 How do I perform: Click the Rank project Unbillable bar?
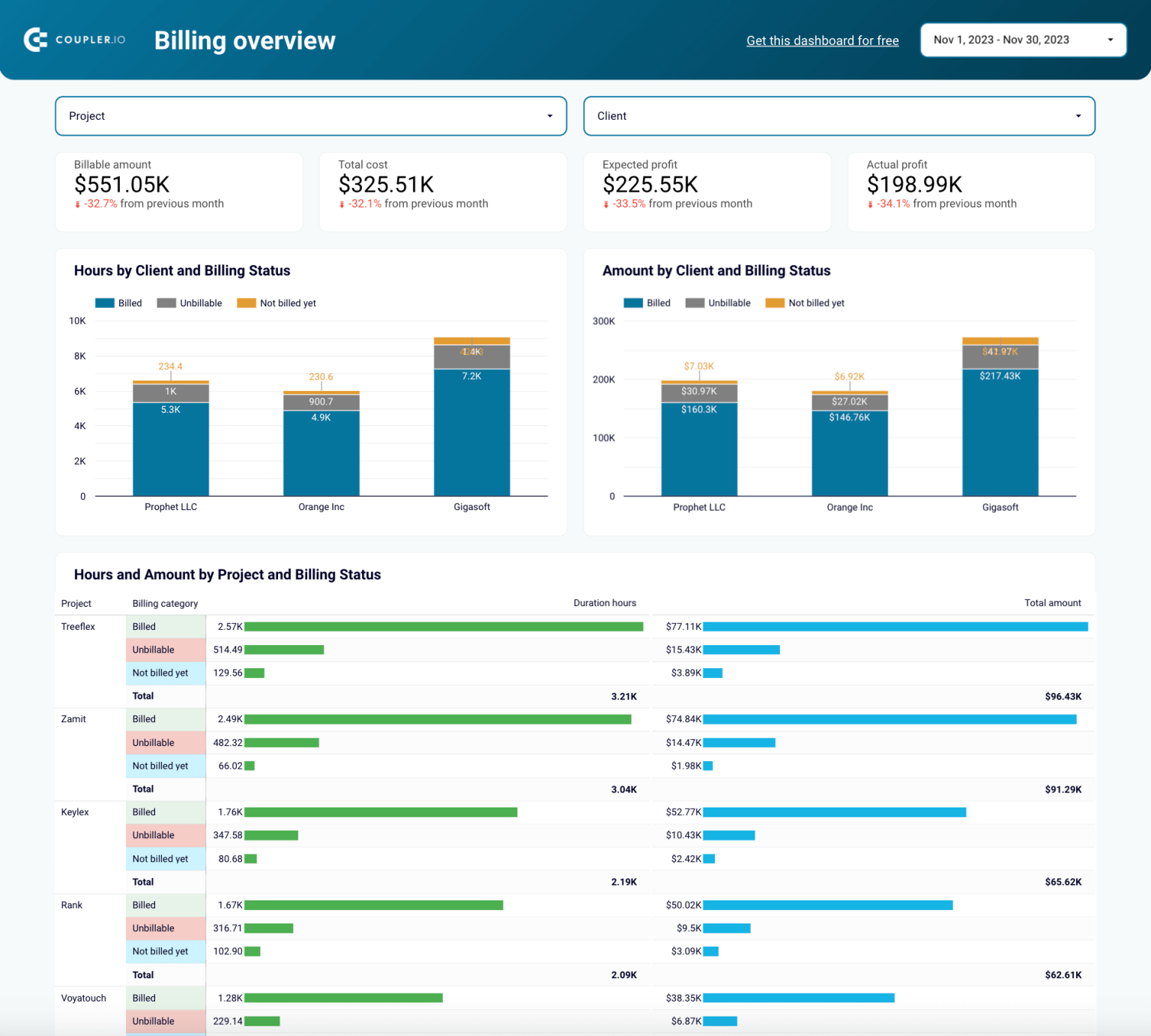click(x=268, y=928)
